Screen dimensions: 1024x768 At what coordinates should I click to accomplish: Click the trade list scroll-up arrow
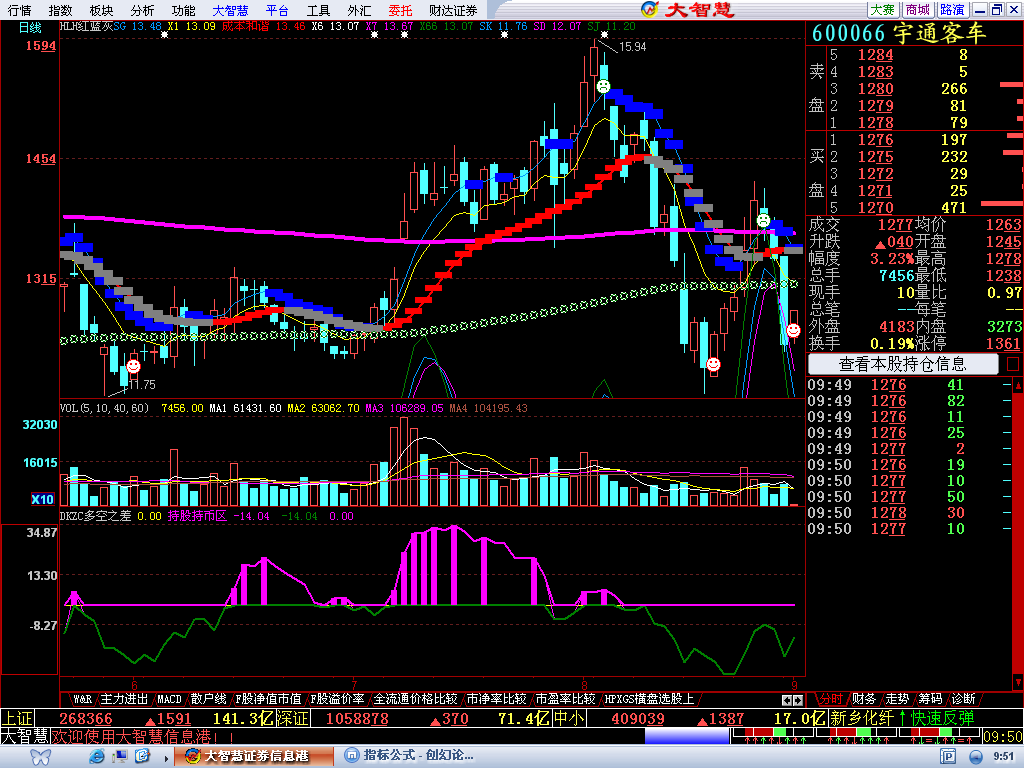coord(1017,385)
